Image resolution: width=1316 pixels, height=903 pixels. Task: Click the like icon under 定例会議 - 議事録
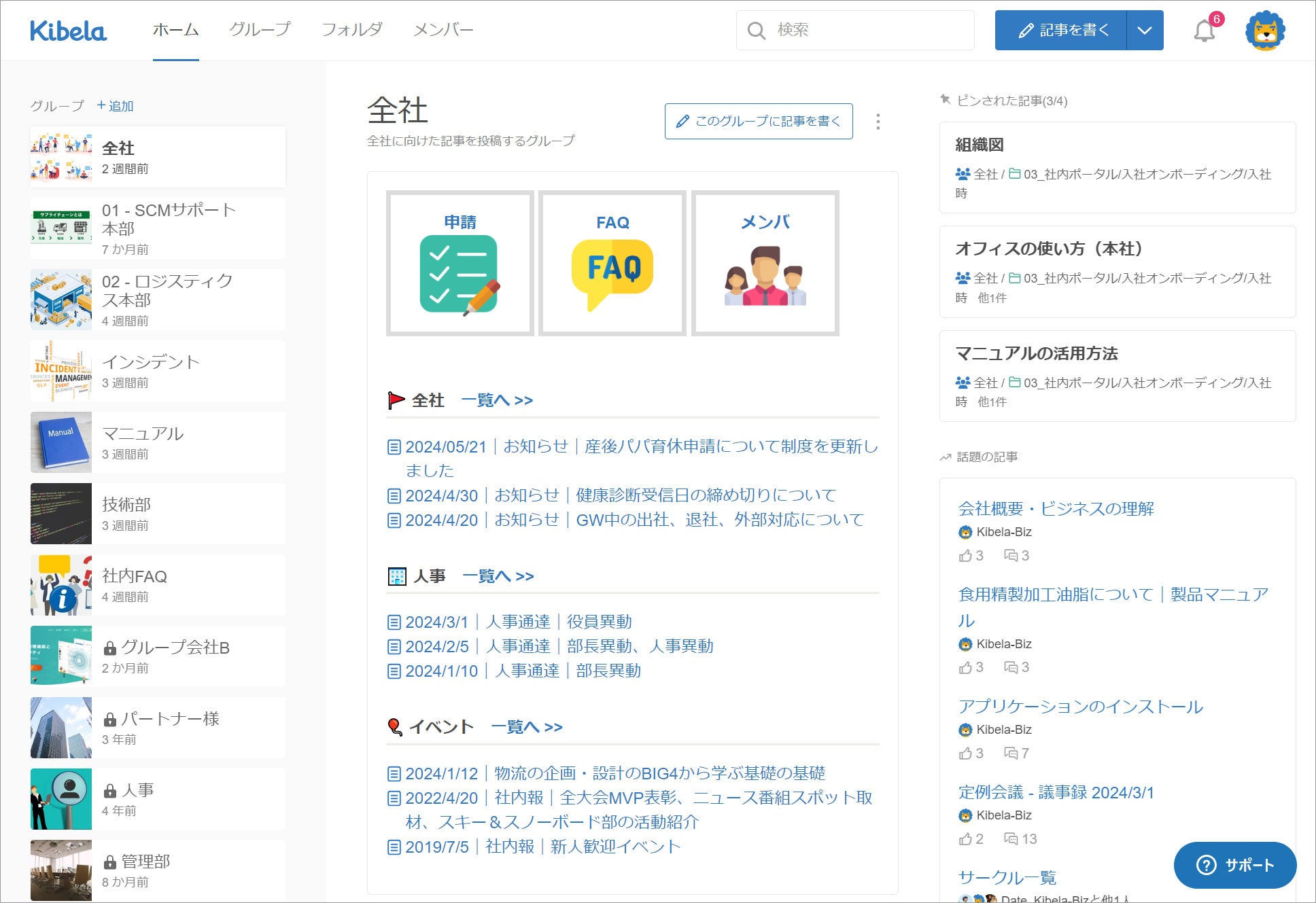[x=965, y=839]
